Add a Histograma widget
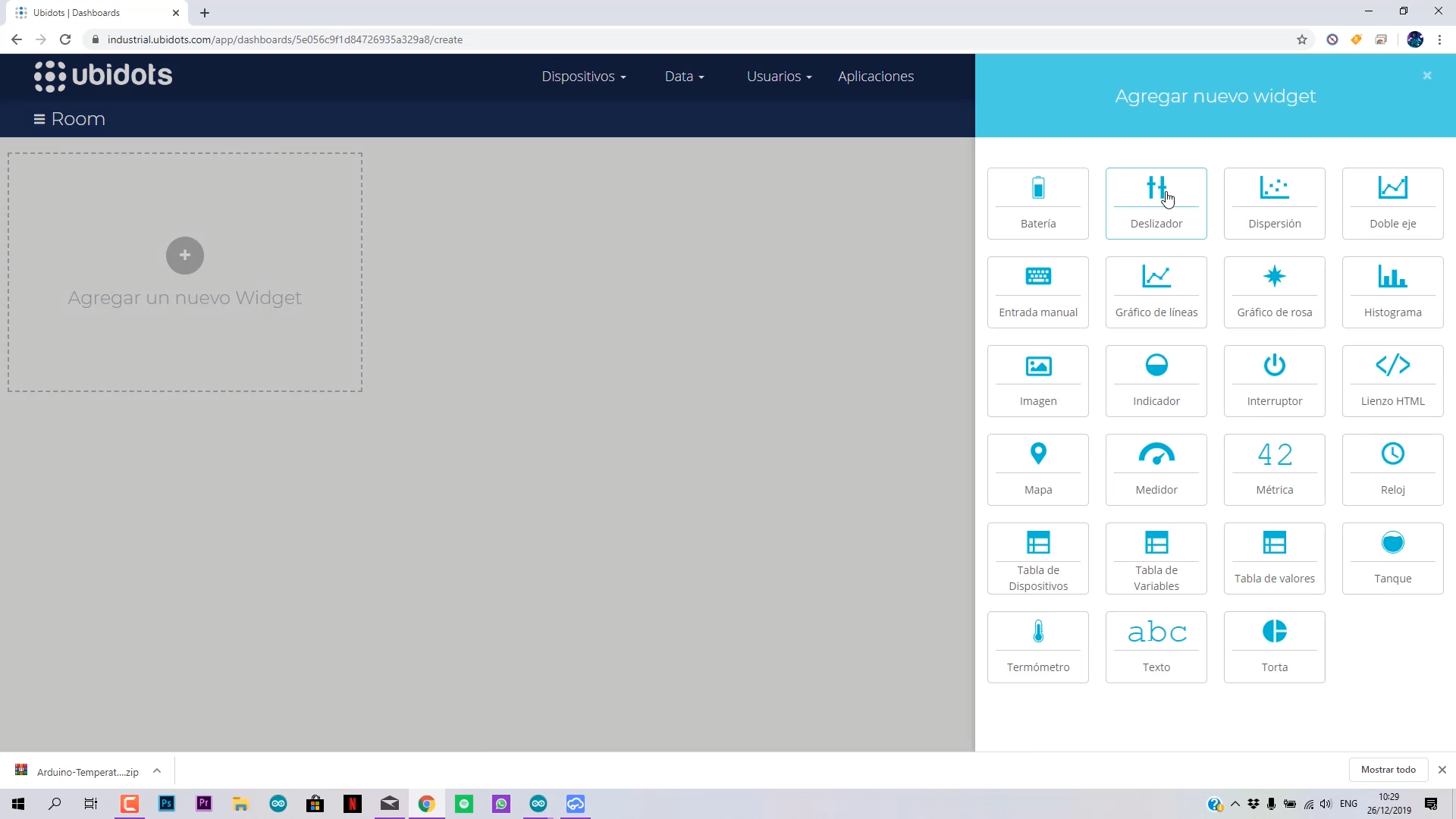The image size is (1456, 819). [1392, 292]
